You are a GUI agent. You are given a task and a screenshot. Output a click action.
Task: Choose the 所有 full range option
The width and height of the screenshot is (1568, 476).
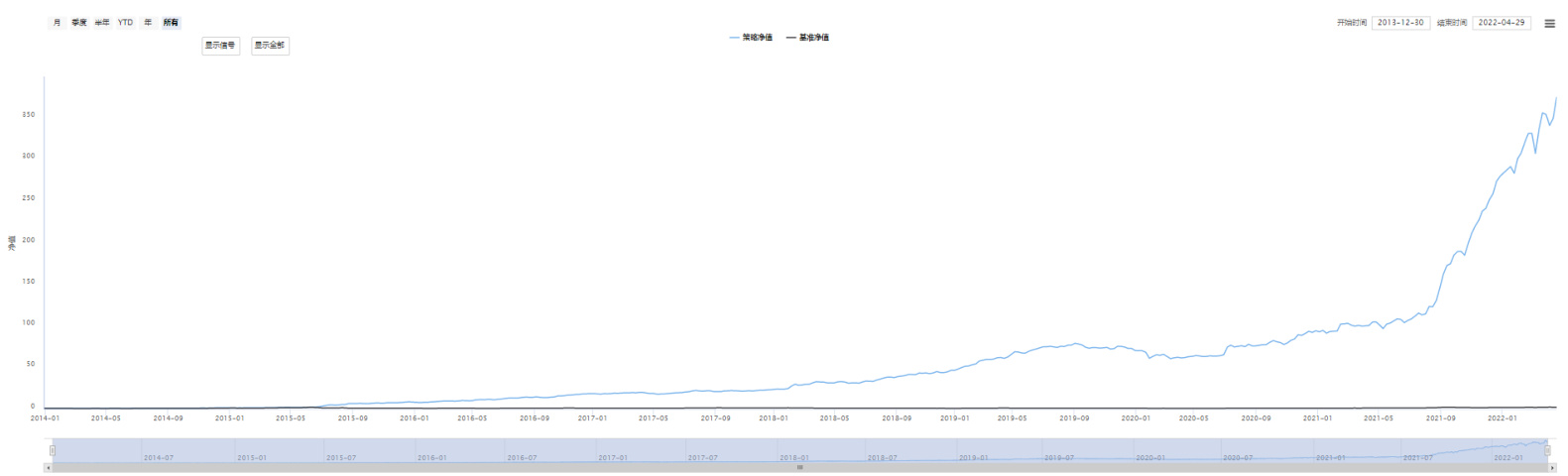point(171,23)
